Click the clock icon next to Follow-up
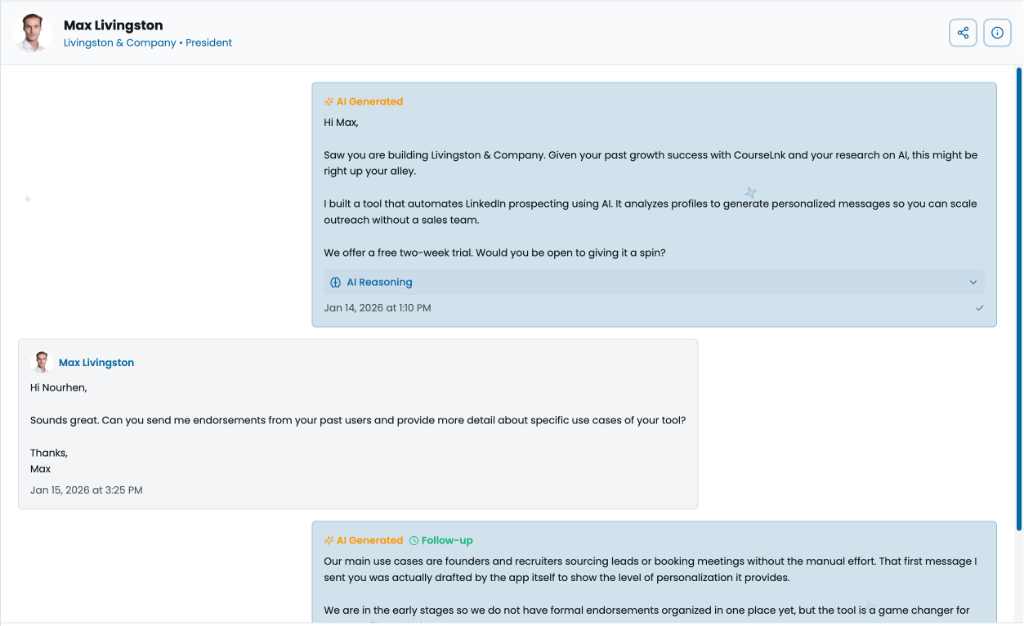 coord(414,541)
